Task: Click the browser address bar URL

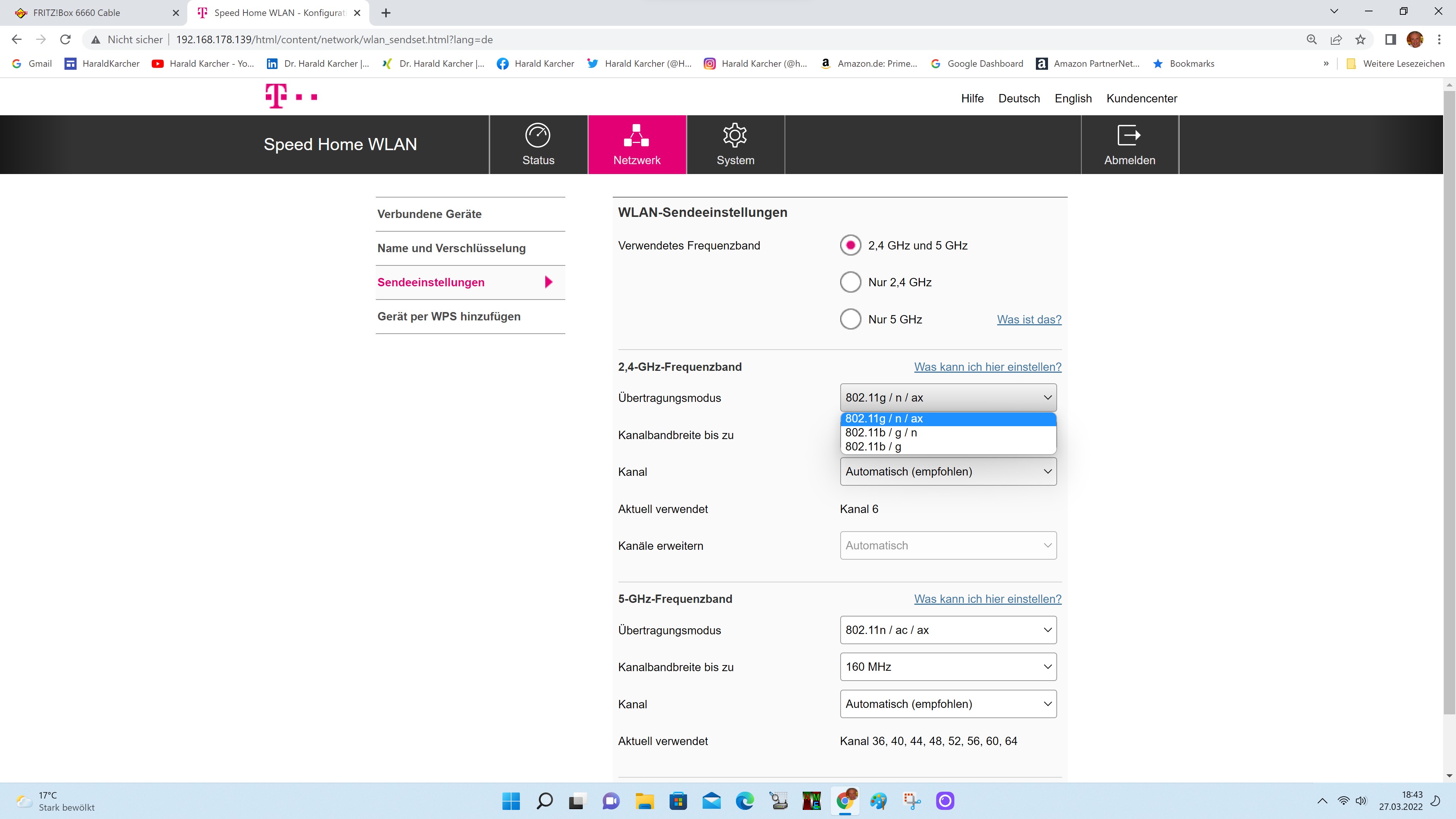Action: click(334, 39)
